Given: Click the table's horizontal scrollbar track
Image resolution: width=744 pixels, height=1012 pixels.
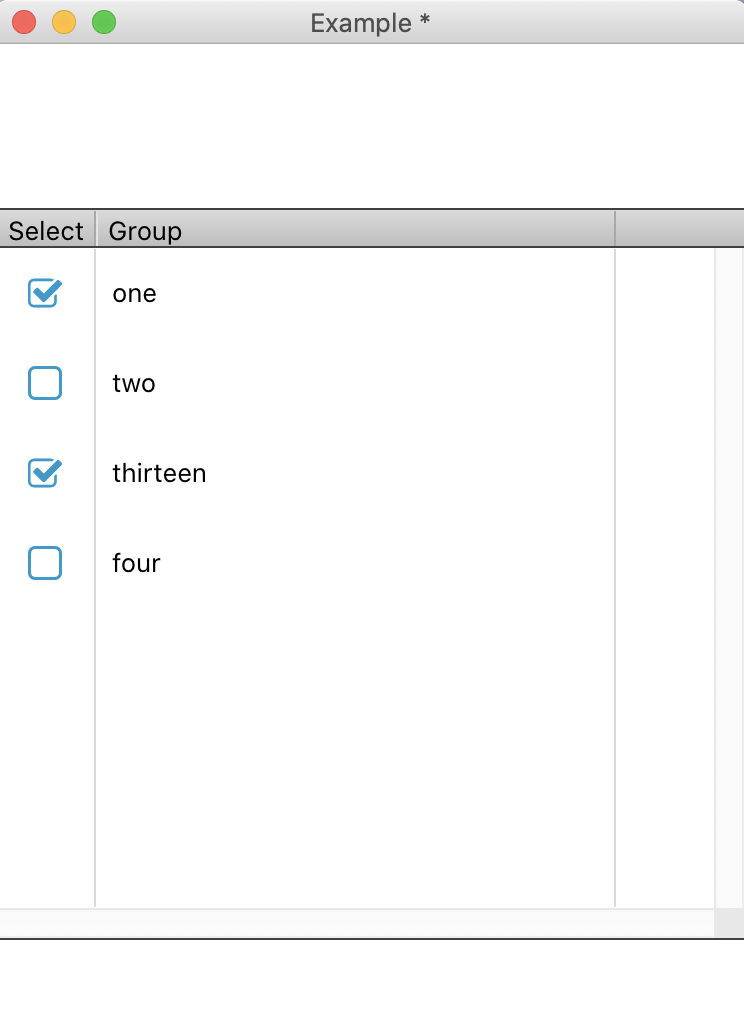Looking at the screenshot, I should pyautogui.click(x=356, y=923).
